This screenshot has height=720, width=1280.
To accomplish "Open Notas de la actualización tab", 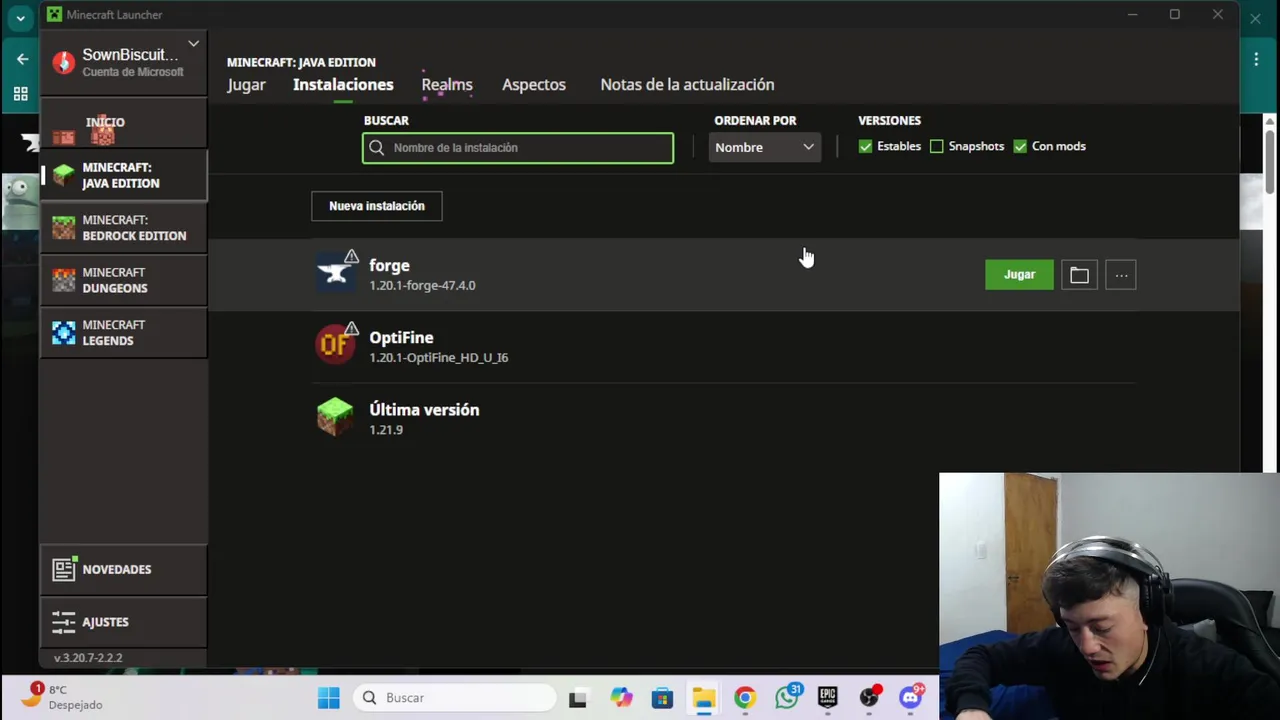I will [x=687, y=85].
